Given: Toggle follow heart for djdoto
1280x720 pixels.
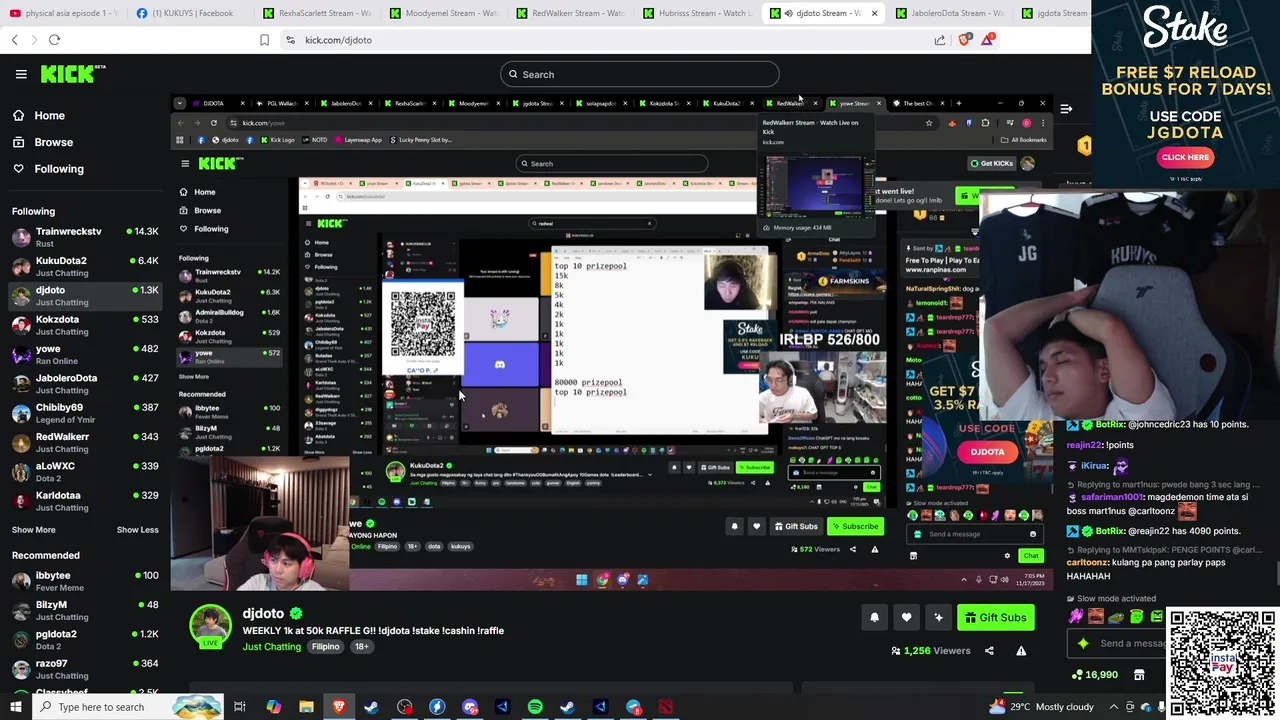Looking at the screenshot, I should [906, 617].
